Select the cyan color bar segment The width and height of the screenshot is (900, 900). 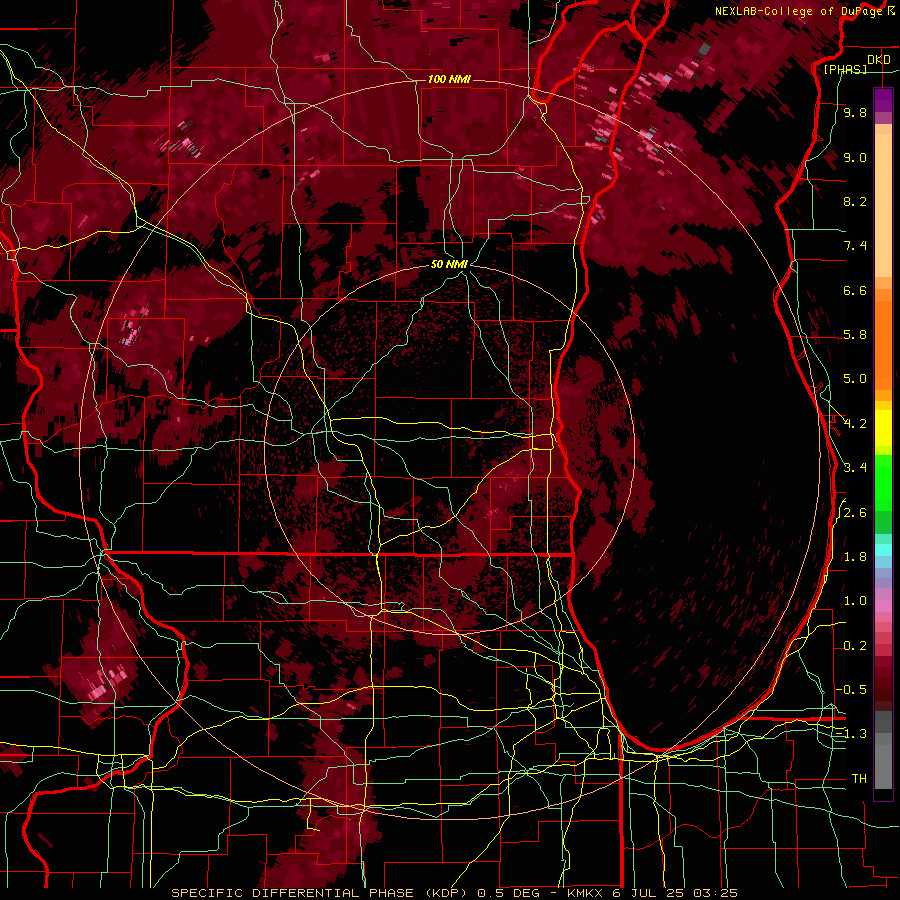883,550
